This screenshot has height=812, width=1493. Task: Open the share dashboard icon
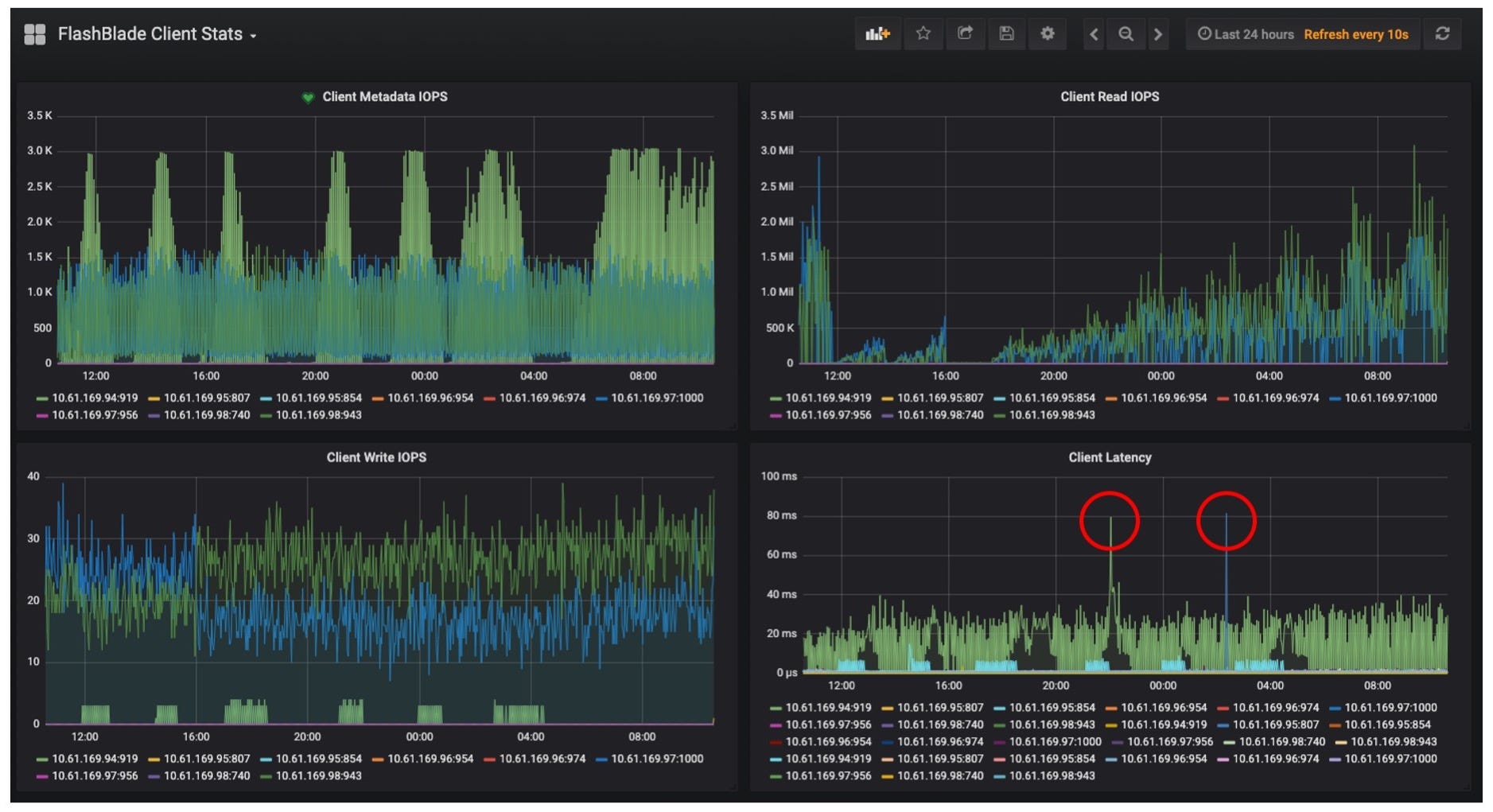click(965, 34)
